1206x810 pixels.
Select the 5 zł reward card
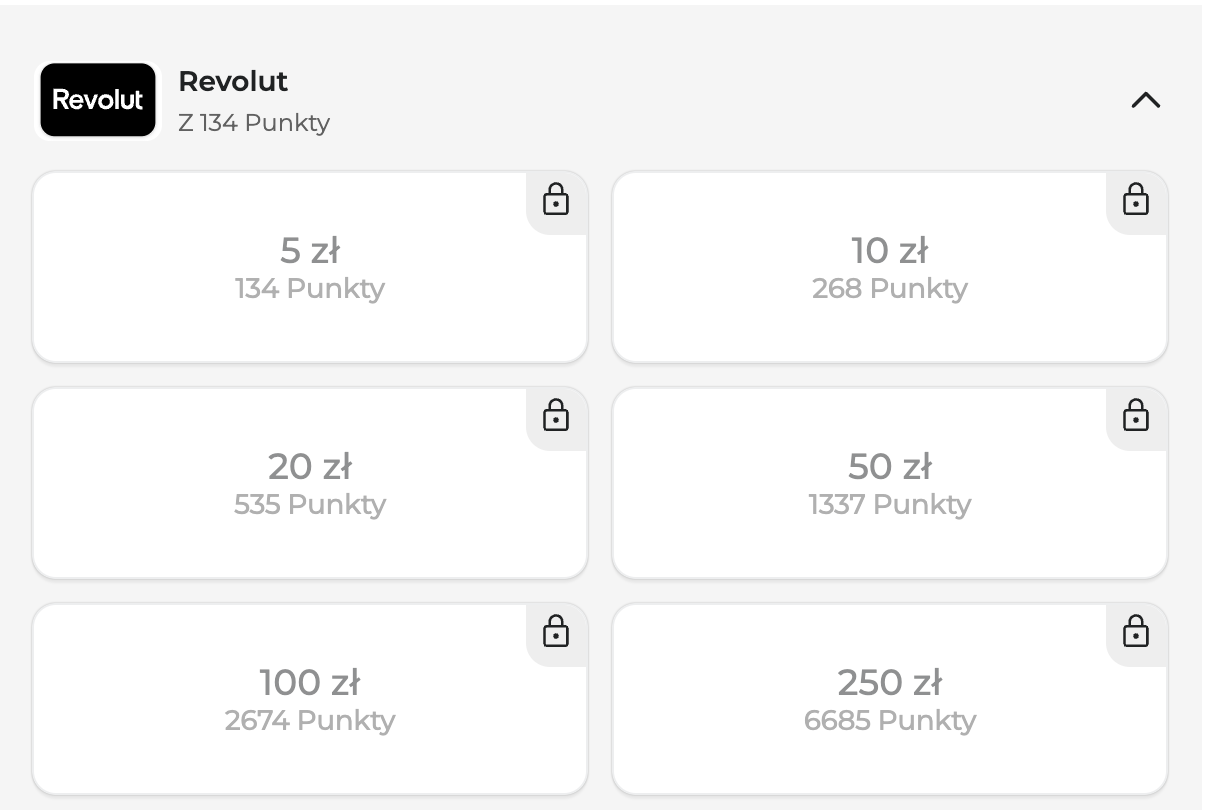tap(310, 267)
